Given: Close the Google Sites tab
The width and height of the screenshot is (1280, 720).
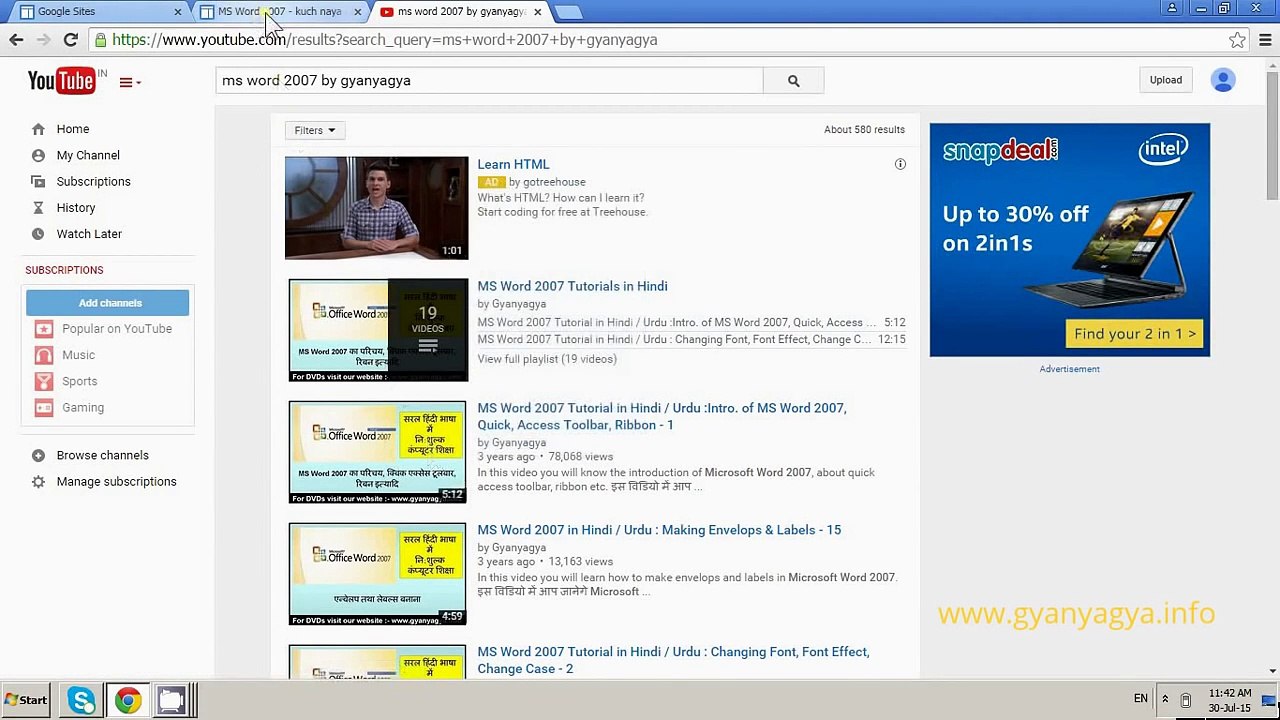Looking at the screenshot, I should point(177,12).
